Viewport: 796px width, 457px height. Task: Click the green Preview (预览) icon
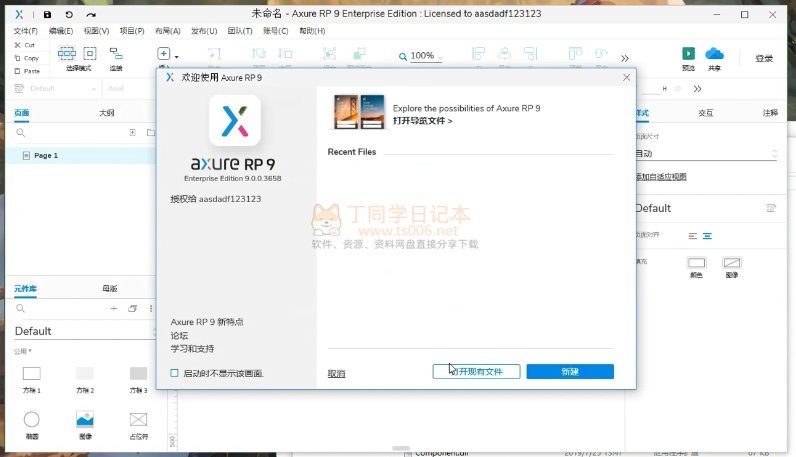(x=688, y=53)
